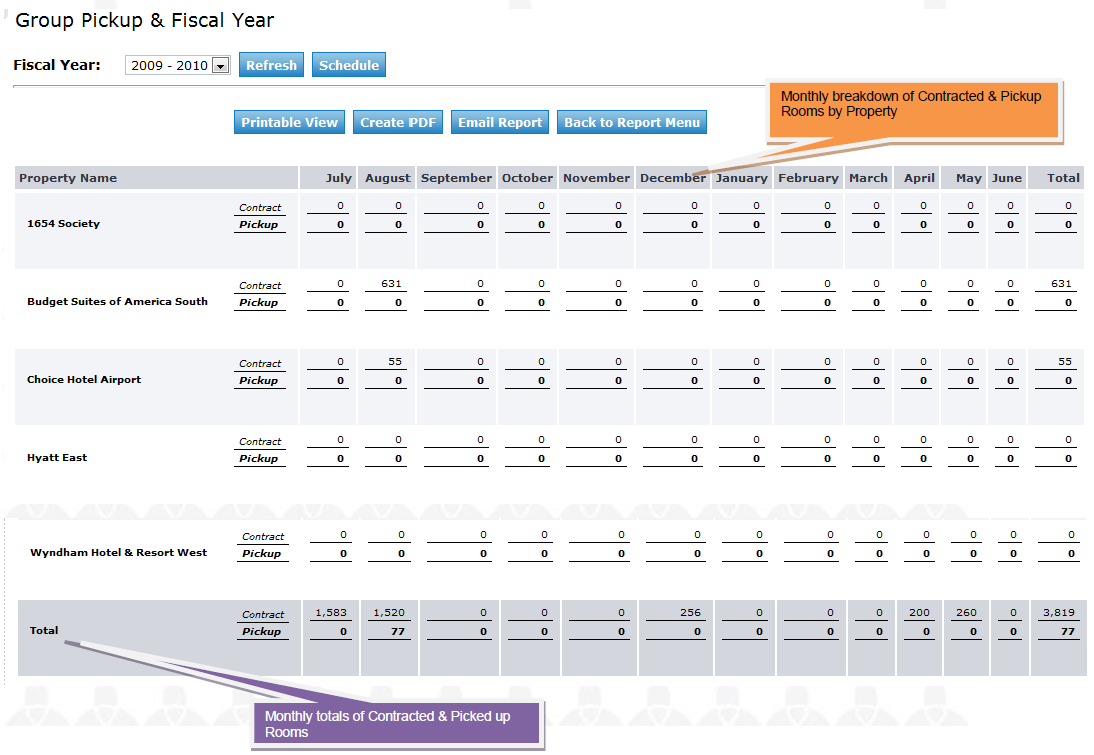Select the Hyatt East property name
Image resolution: width=1094 pixels, height=755 pixels.
coord(57,458)
